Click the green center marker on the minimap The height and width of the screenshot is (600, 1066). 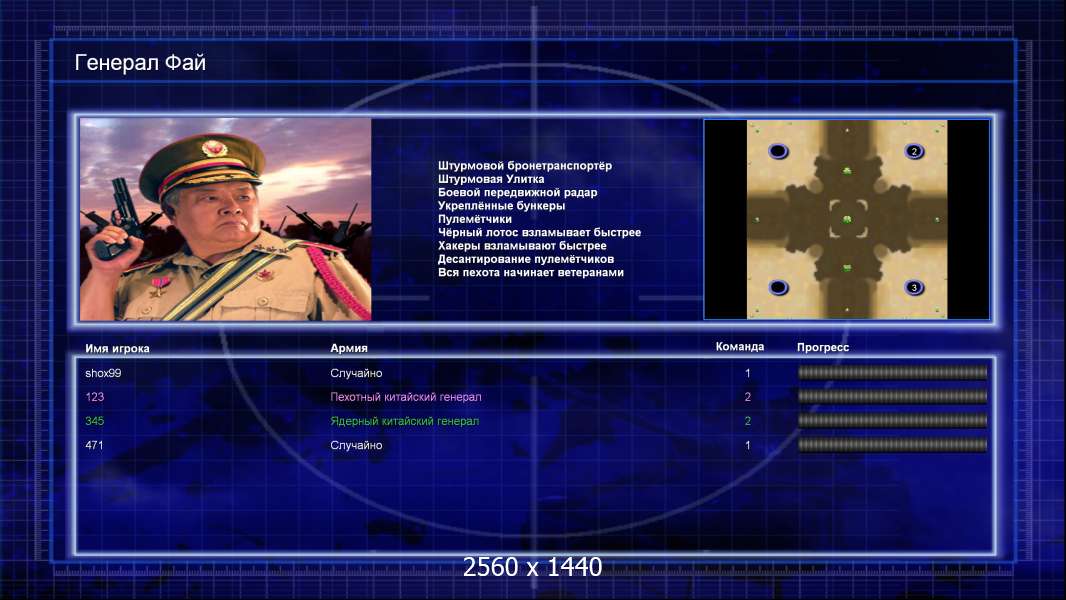tap(847, 219)
